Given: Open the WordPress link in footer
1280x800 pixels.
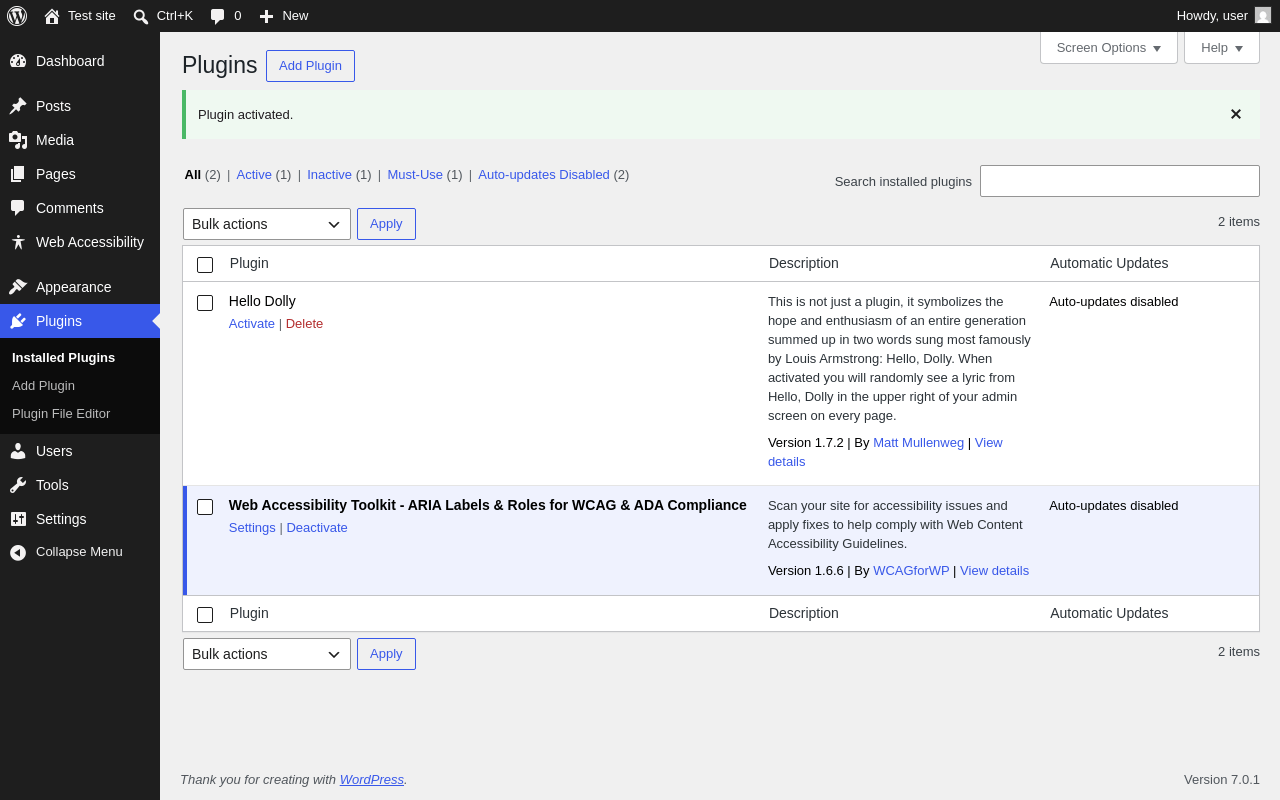Looking at the screenshot, I should click(372, 779).
